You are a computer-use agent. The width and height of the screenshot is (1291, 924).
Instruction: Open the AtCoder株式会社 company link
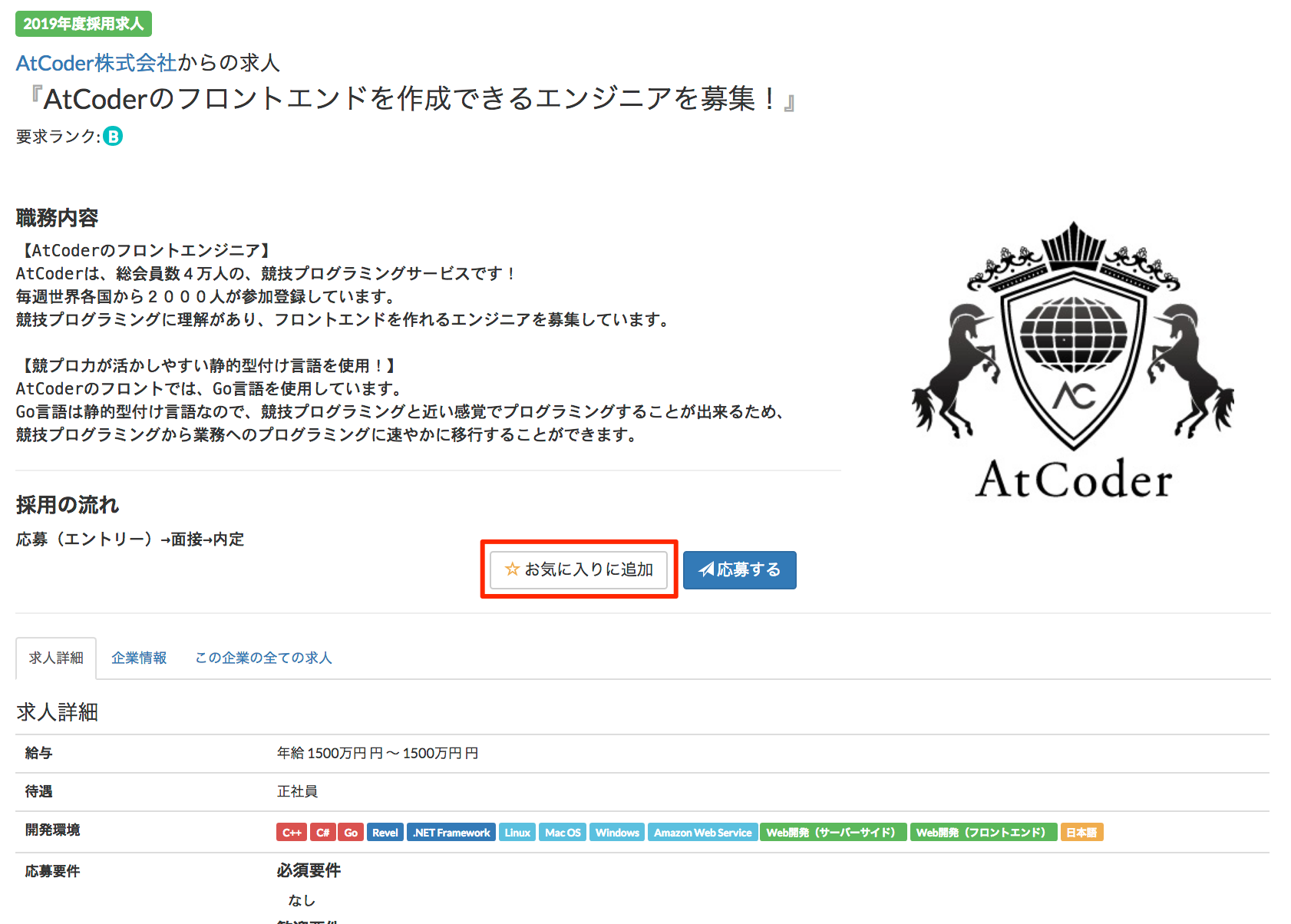tap(97, 63)
